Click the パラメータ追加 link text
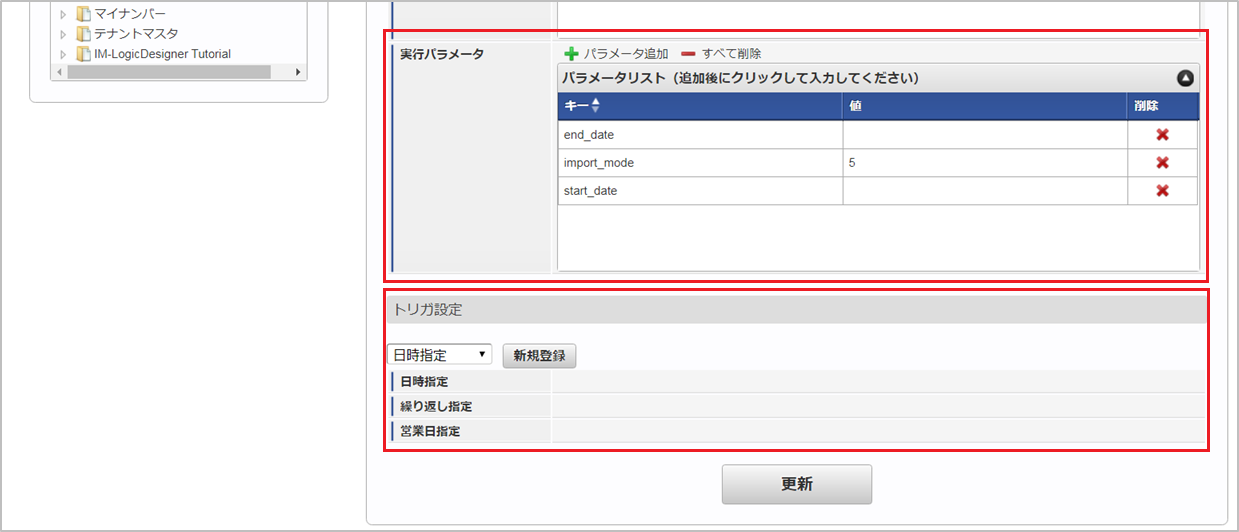Viewport: 1239px width, 532px height. click(x=626, y=53)
